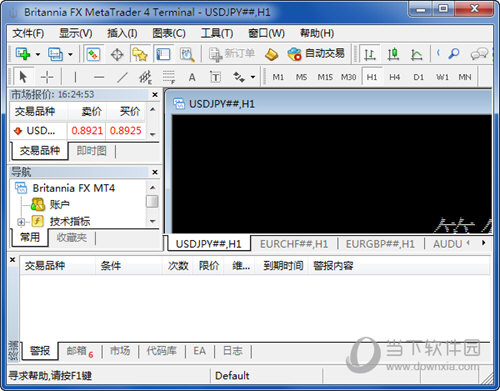Toggle the Market Watch window icon
Screen dimensions: 500x391
[x=93, y=54]
